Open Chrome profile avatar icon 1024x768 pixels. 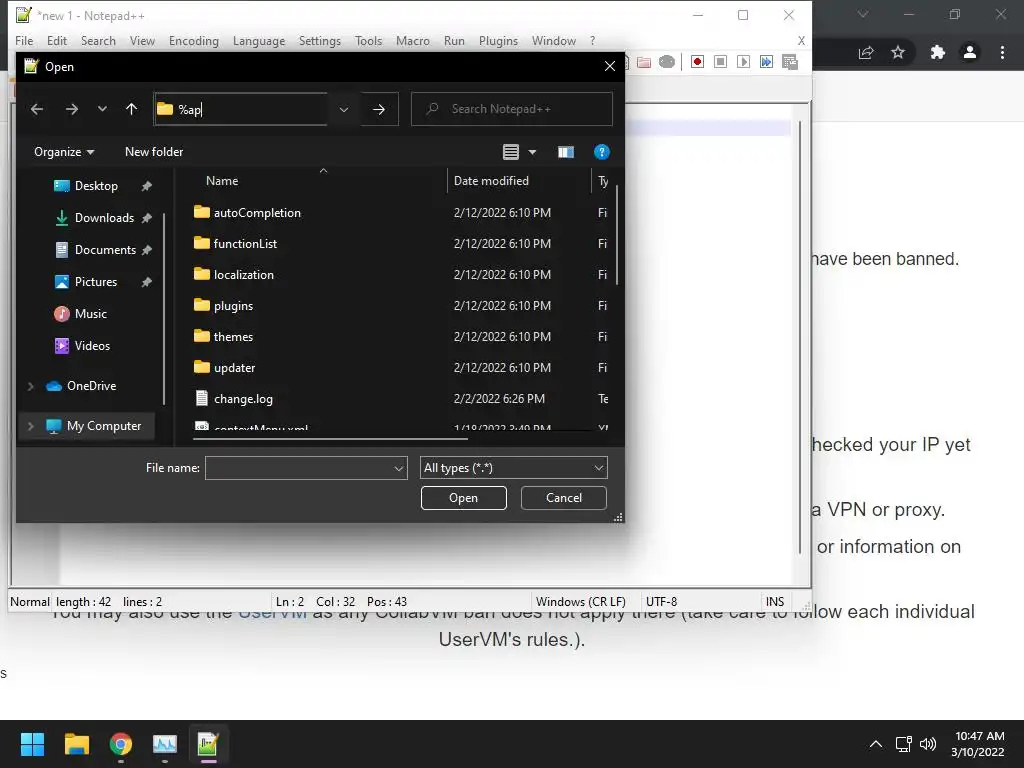click(970, 52)
